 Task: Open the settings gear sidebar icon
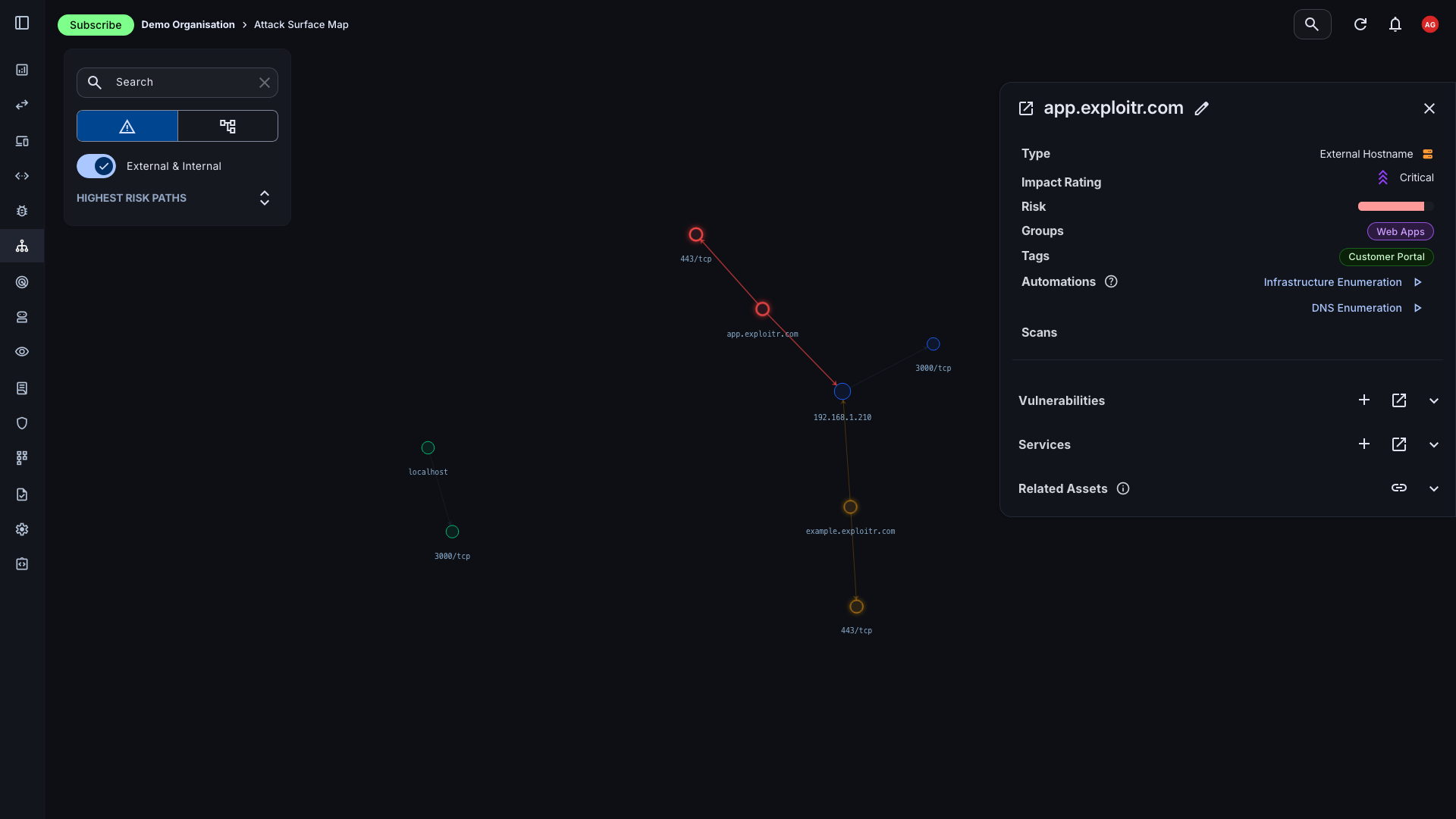22,529
